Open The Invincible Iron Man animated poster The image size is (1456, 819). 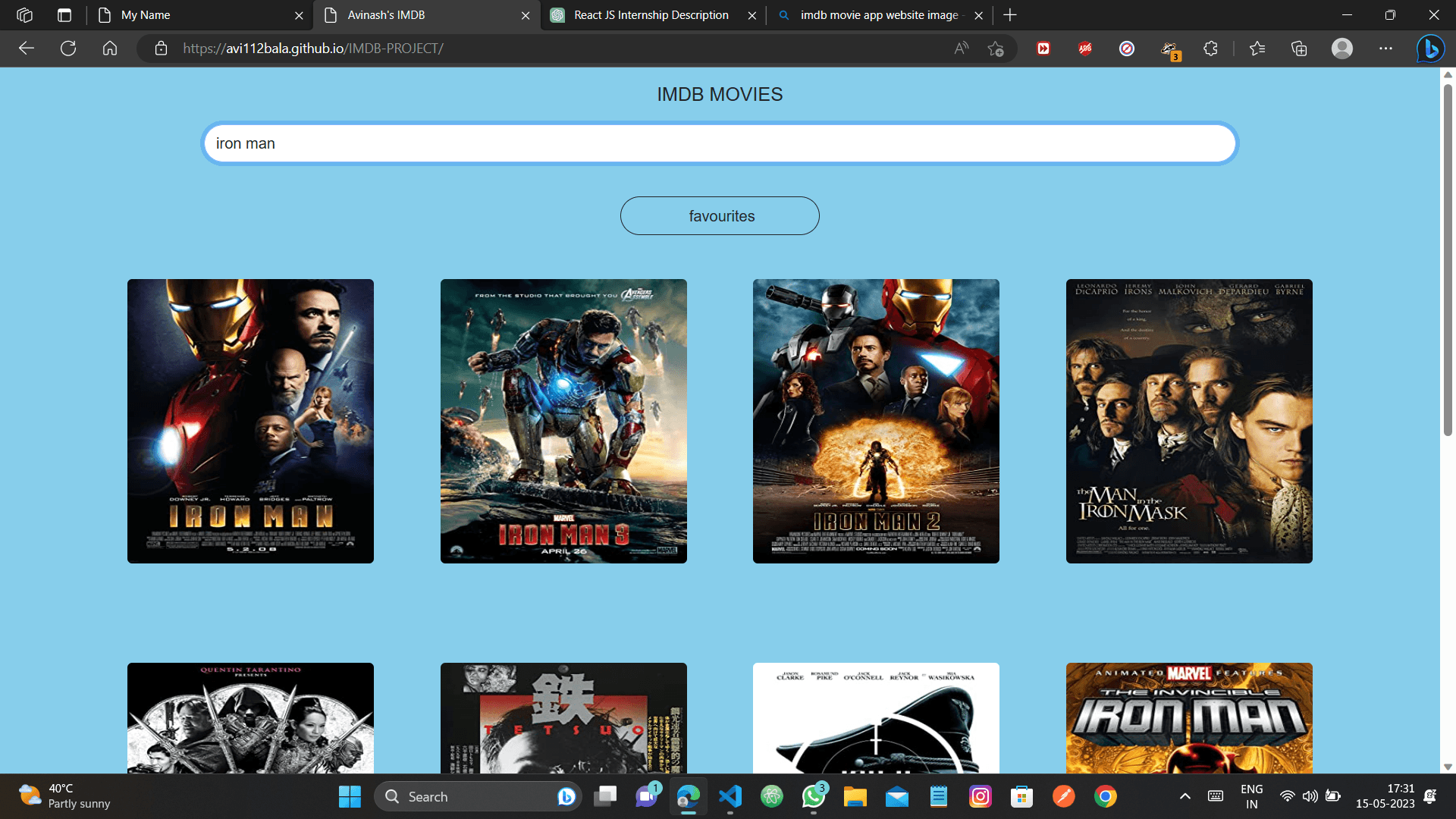pyautogui.click(x=1189, y=718)
